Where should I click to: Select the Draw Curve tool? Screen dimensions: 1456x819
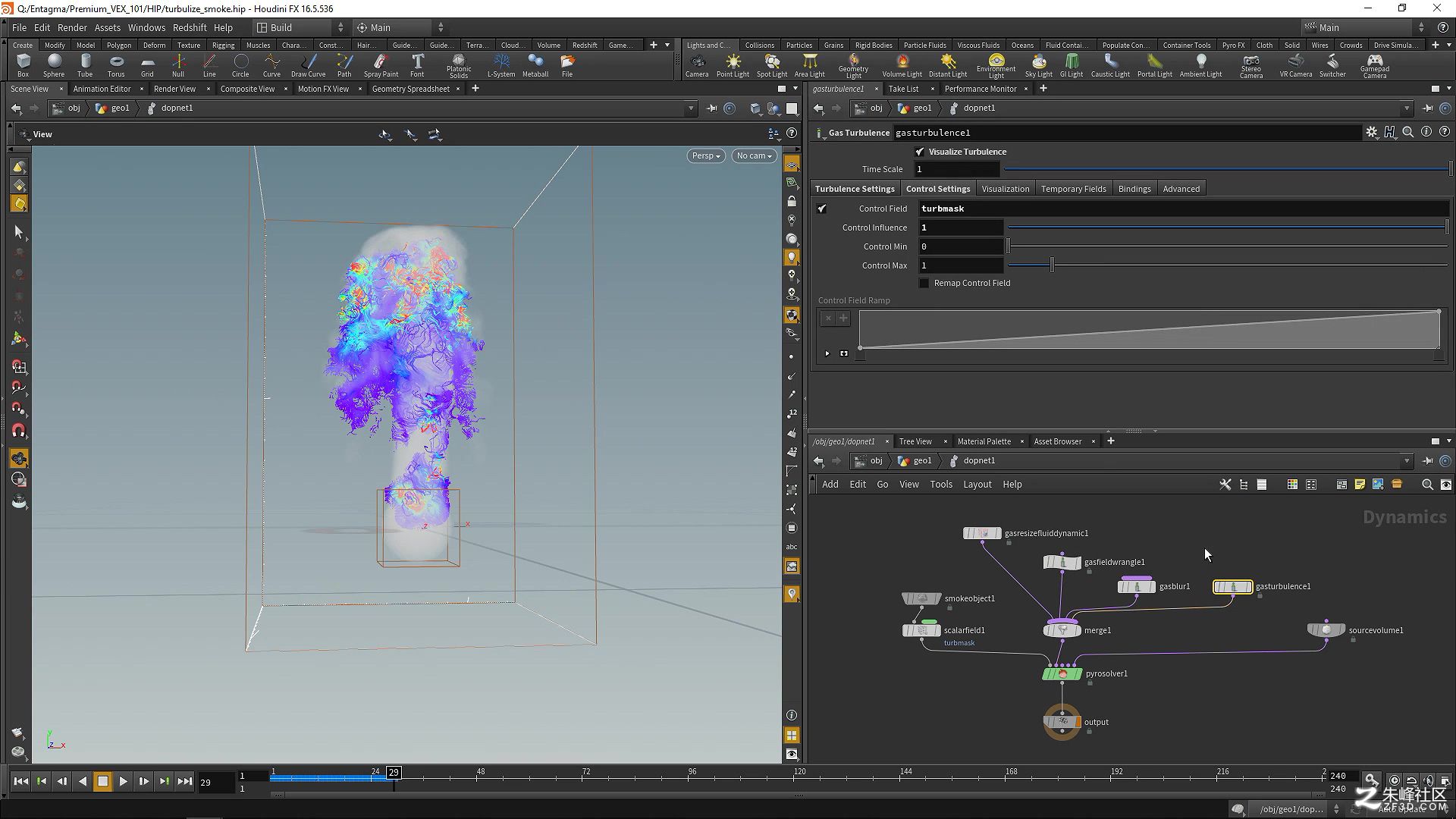[x=308, y=65]
